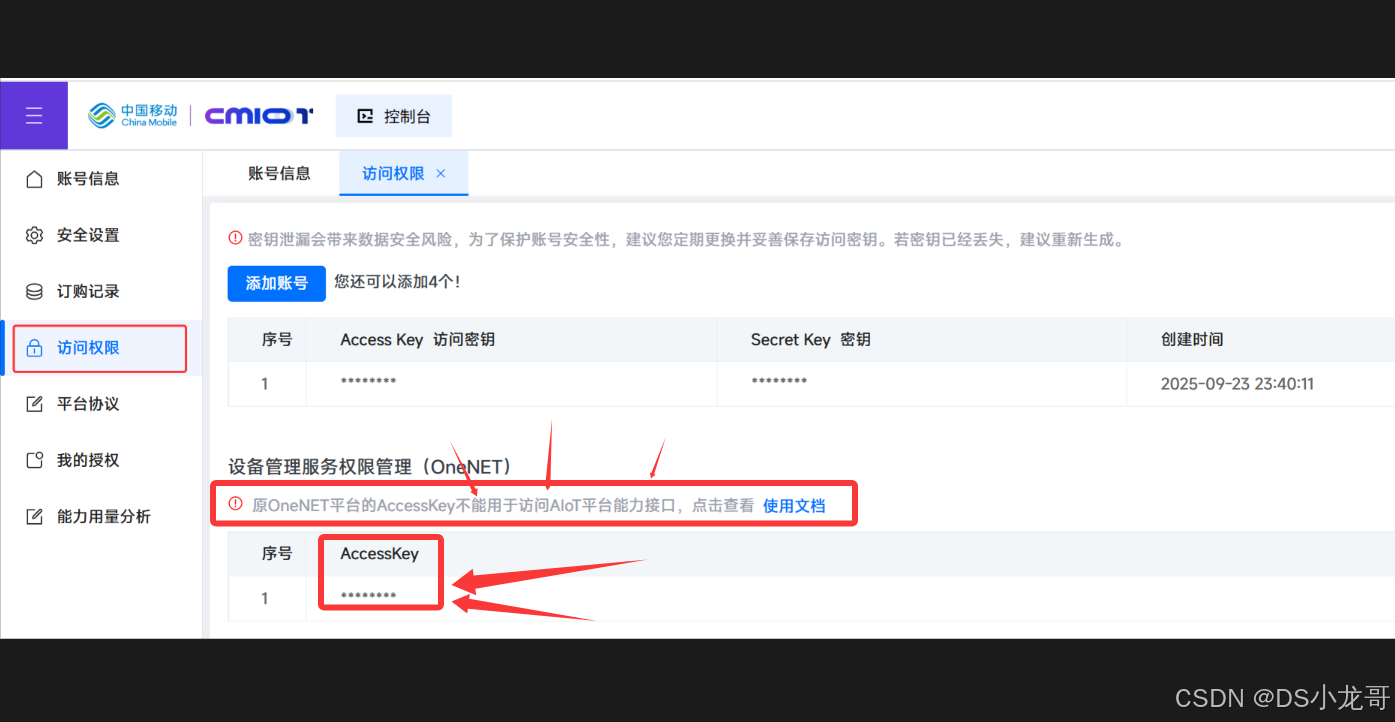Image resolution: width=1395 pixels, height=722 pixels.
Task: Click the China Mobile logo
Action: point(133,116)
